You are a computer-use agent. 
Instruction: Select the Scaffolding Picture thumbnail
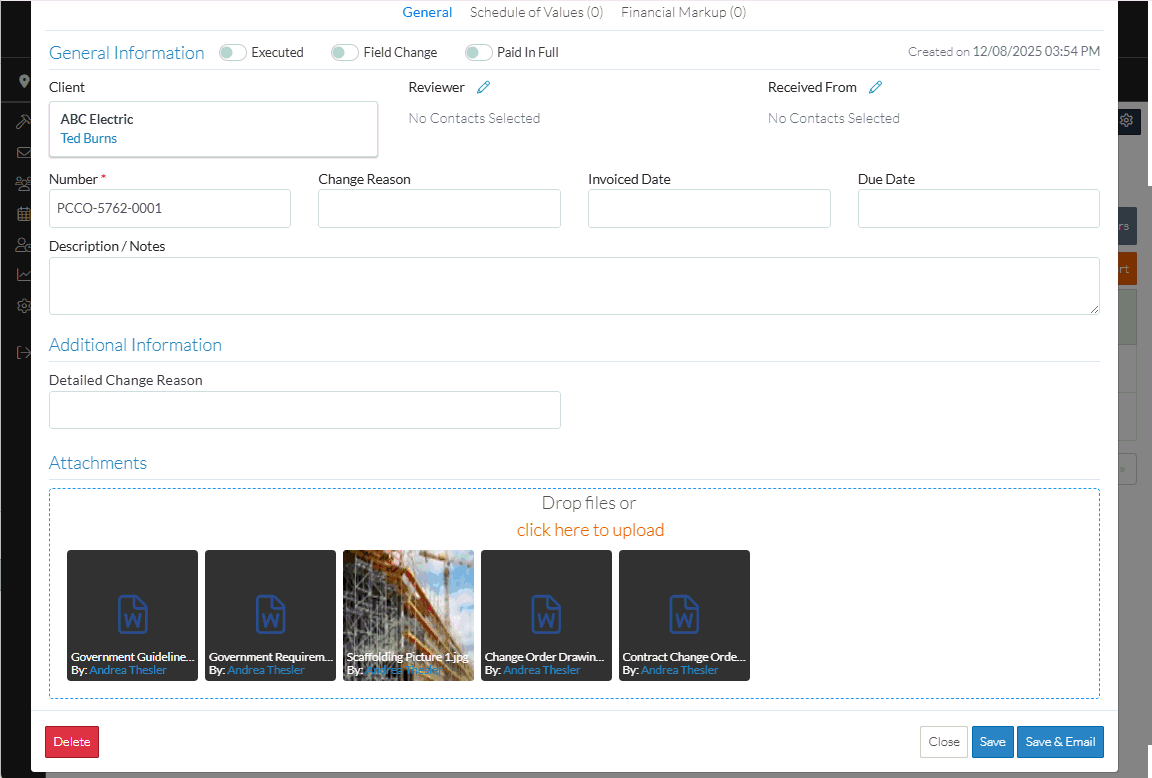pos(408,613)
